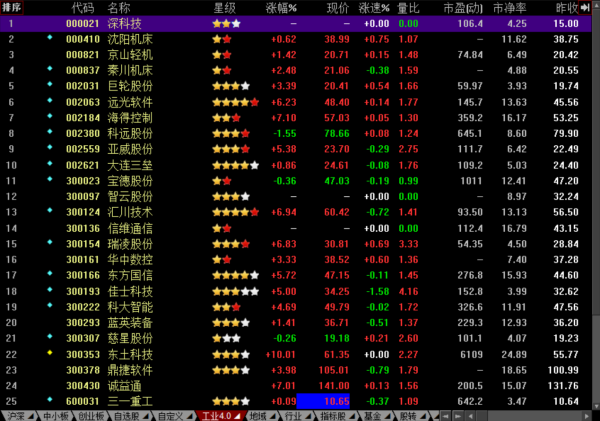
Task: Click the cyan diamond marker beside 300023 宝德股份
Action: 50,179
